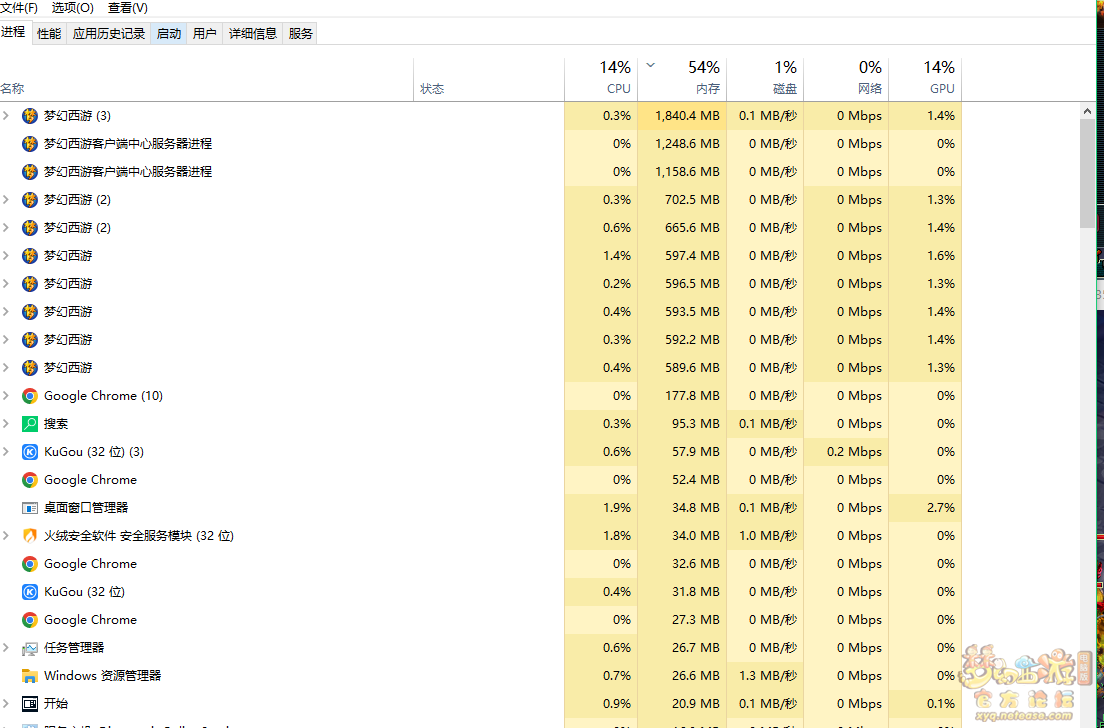Expand 梦幻西游 (2) group using 702.5 MB

pos(6,200)
